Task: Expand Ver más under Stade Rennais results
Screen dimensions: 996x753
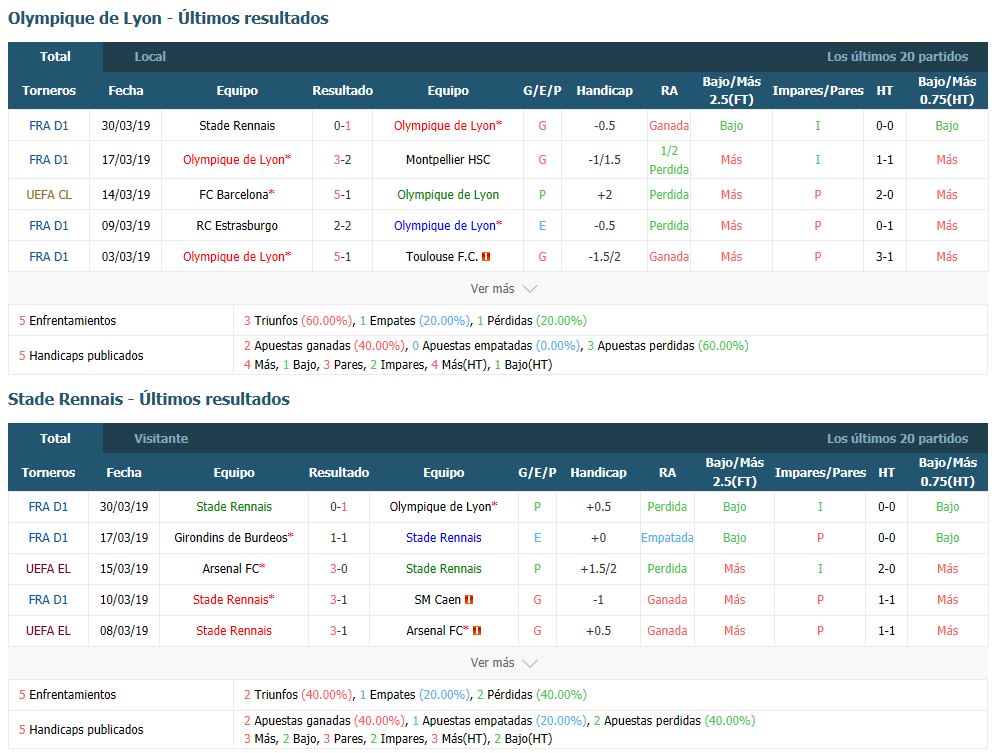Action: [503, 663]
